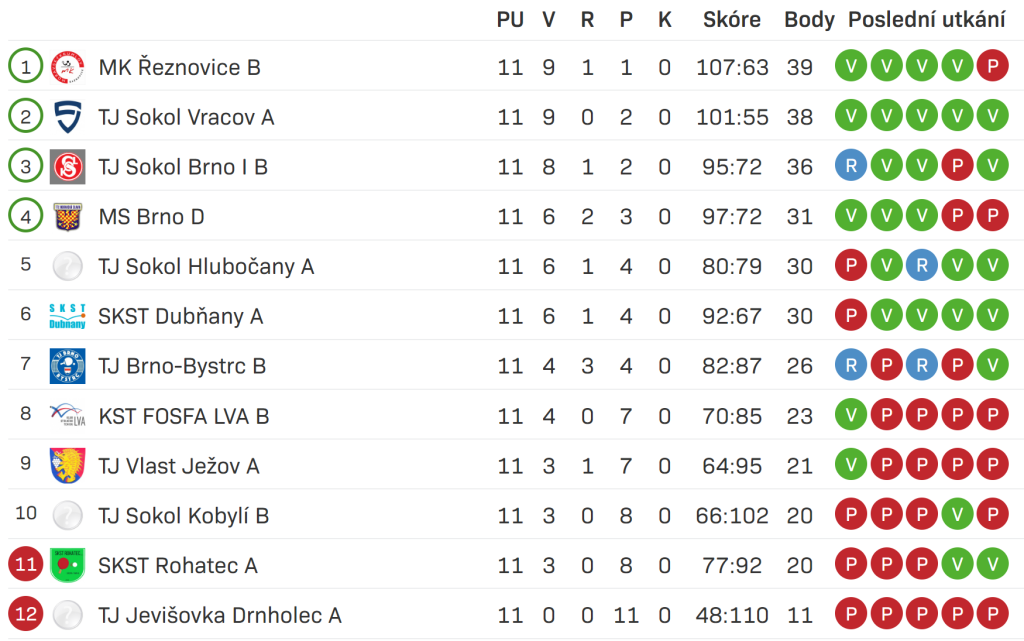Click the SKST Dubňany logo
Screen dimensions: 1024x641
click(67, 316)
